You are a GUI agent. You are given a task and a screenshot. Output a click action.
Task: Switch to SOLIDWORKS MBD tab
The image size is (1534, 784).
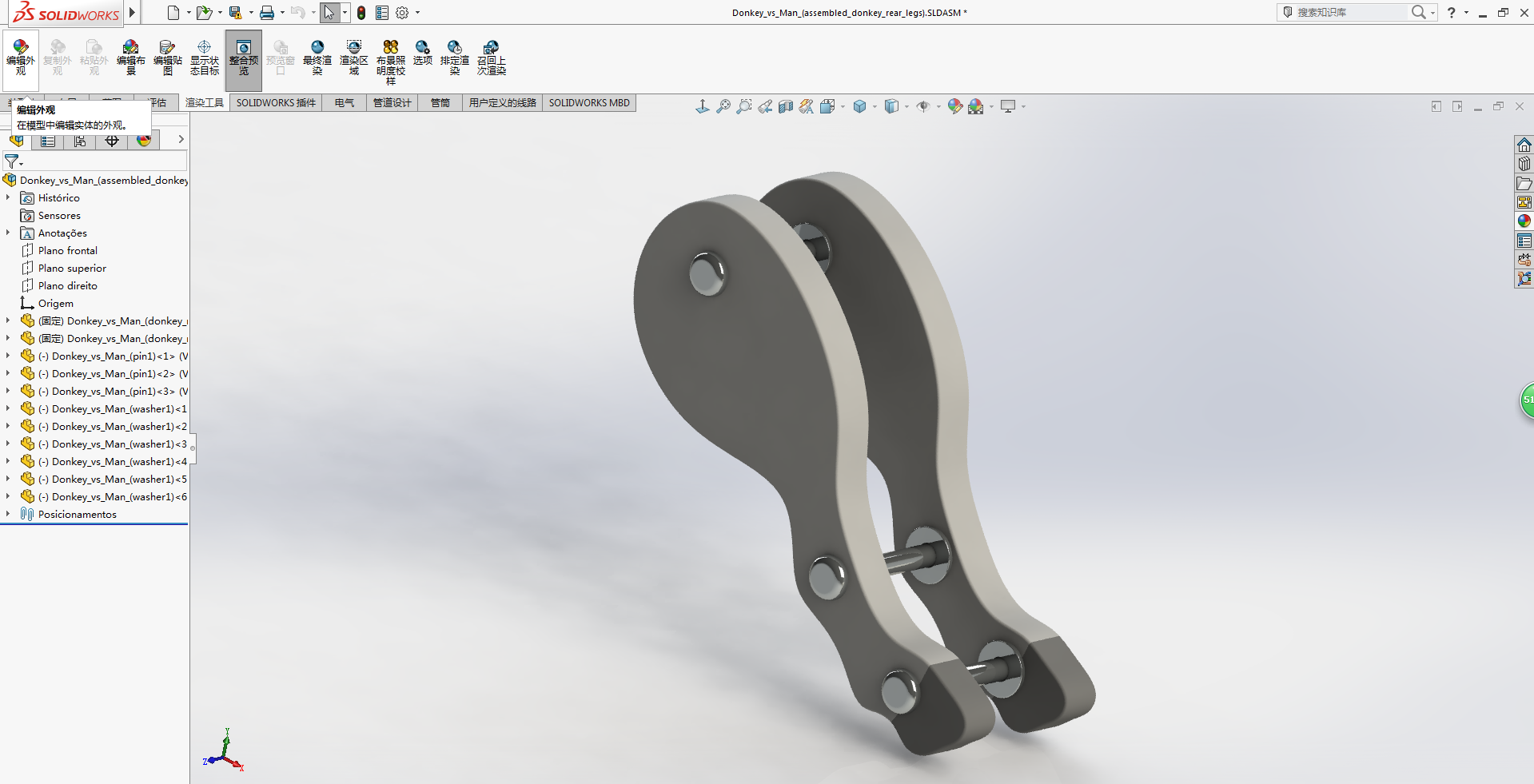click(589, 103)
